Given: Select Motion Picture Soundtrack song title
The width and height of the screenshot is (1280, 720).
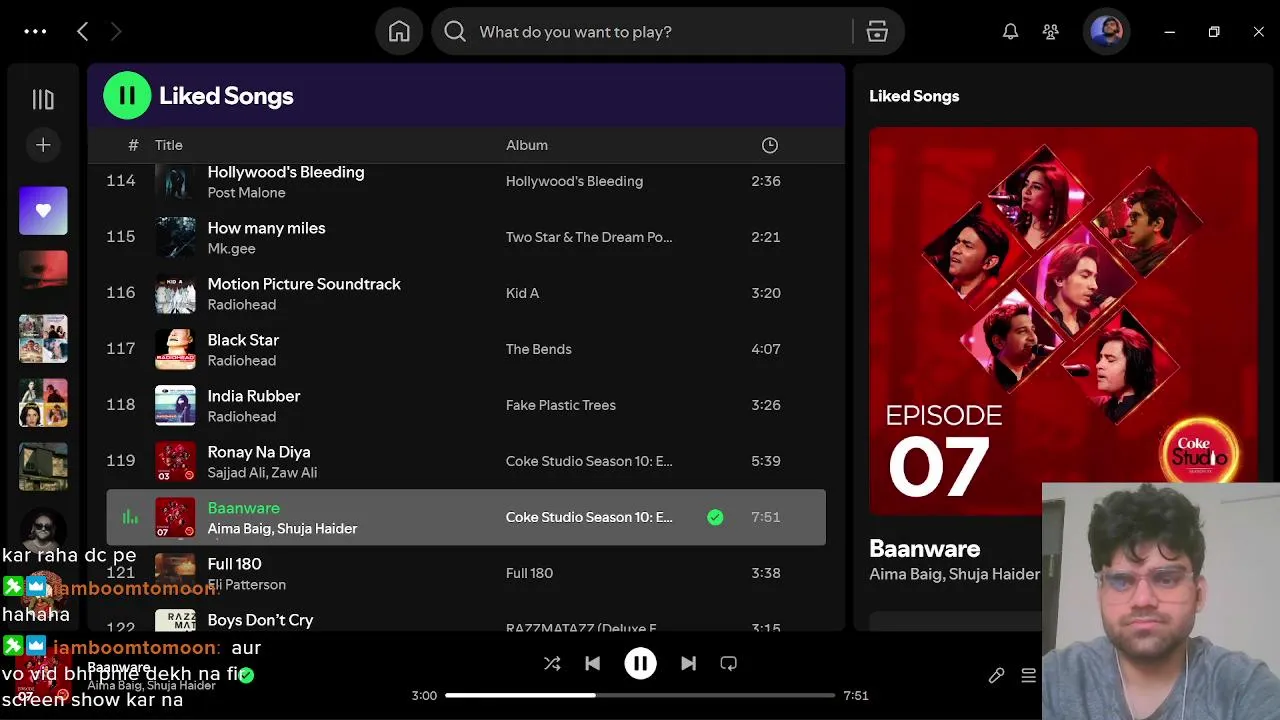Looking at the screenshot, I should pos(304,284).
